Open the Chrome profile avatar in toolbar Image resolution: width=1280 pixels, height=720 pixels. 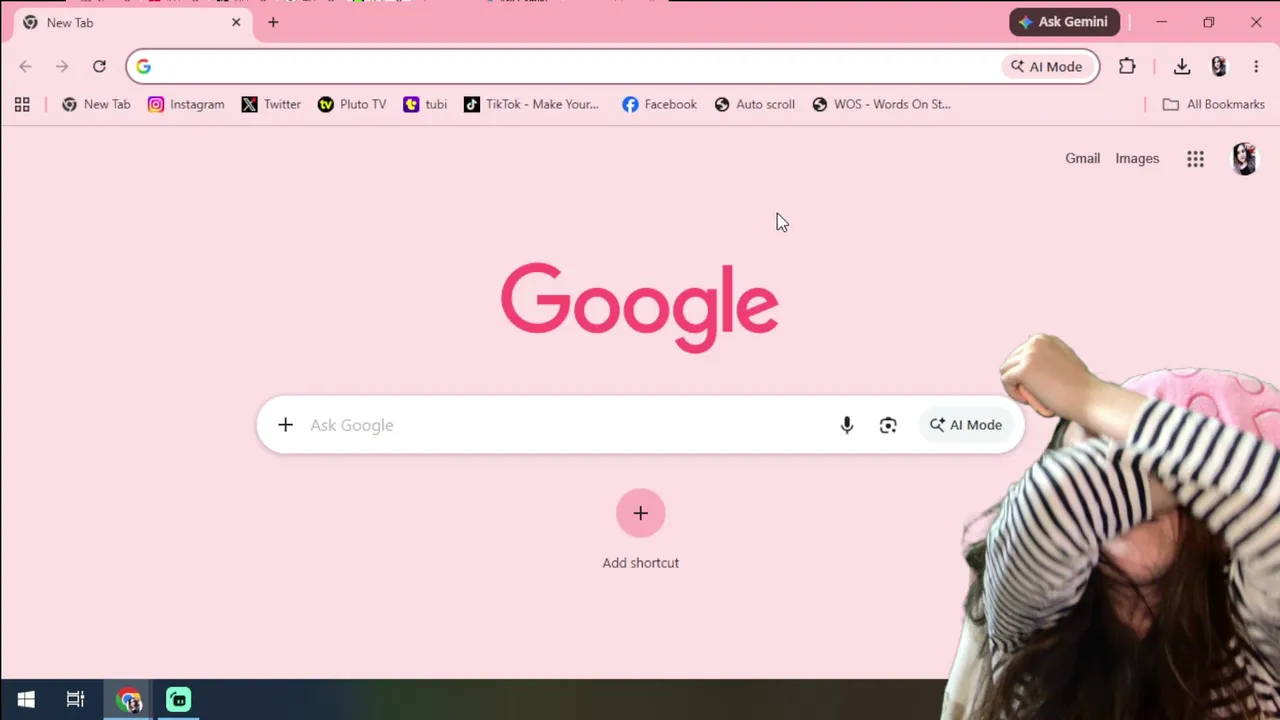pos(1218,67)
